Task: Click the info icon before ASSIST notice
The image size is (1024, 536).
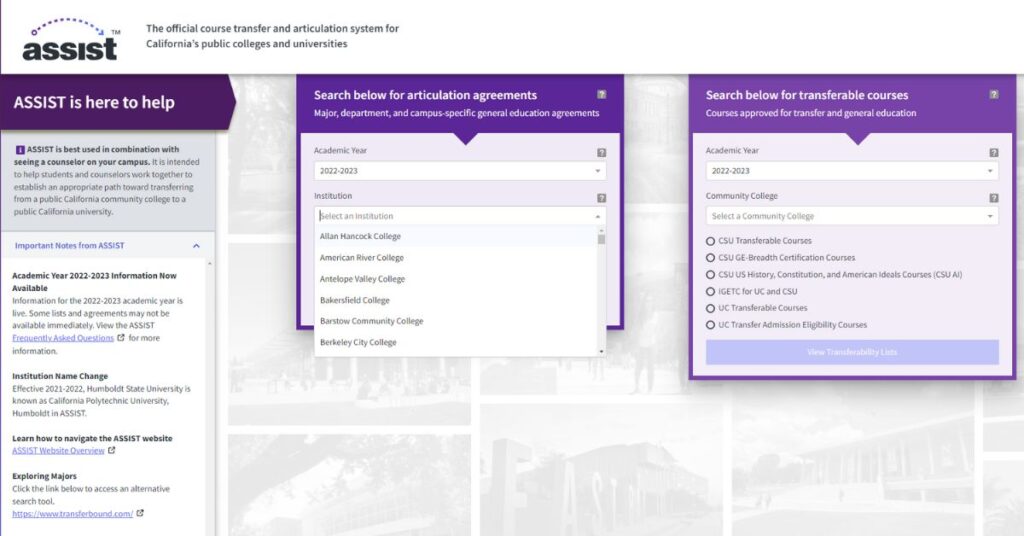Action: point(20,150)
